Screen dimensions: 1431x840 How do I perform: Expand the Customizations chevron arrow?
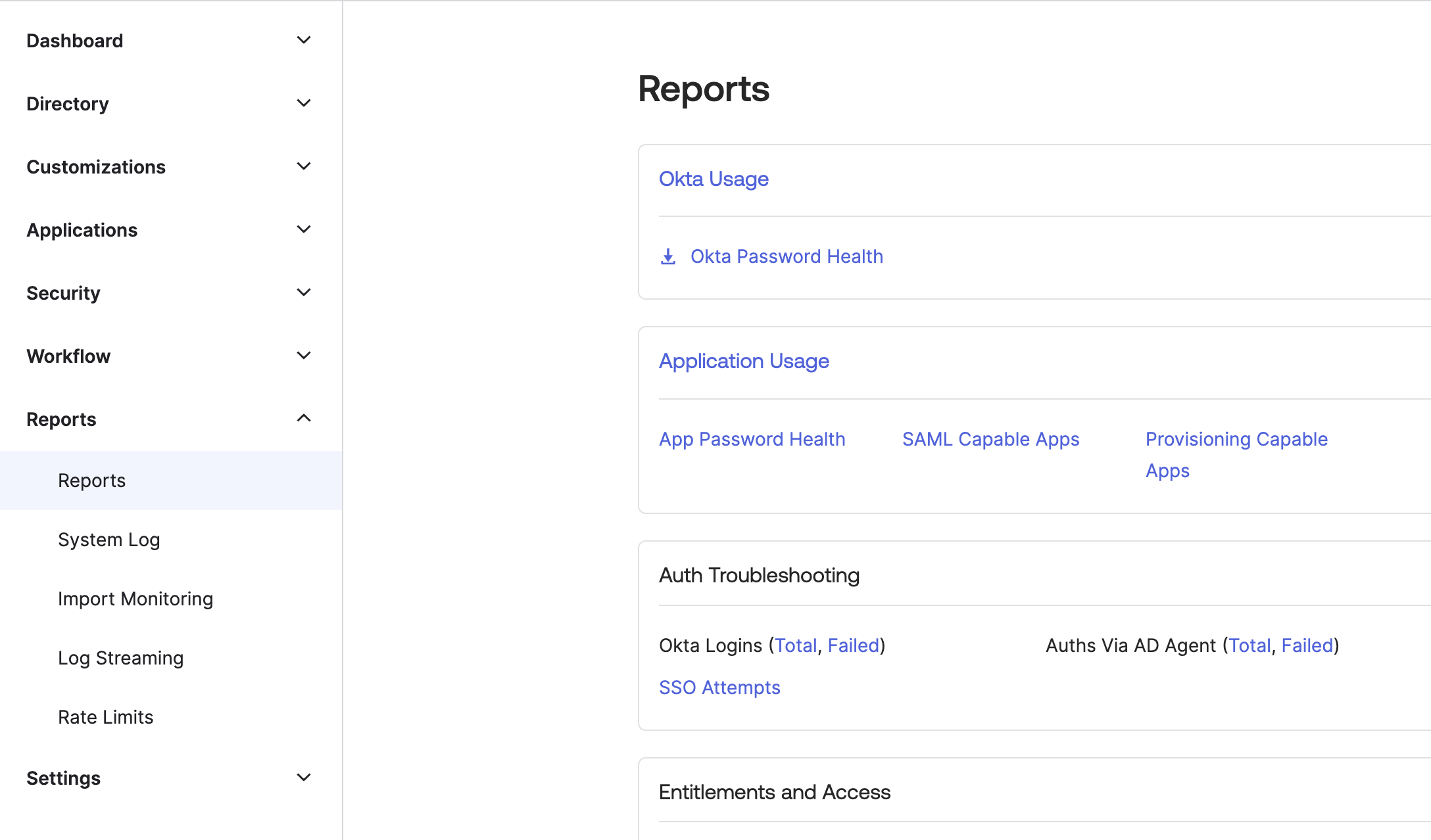coord(303,167)
